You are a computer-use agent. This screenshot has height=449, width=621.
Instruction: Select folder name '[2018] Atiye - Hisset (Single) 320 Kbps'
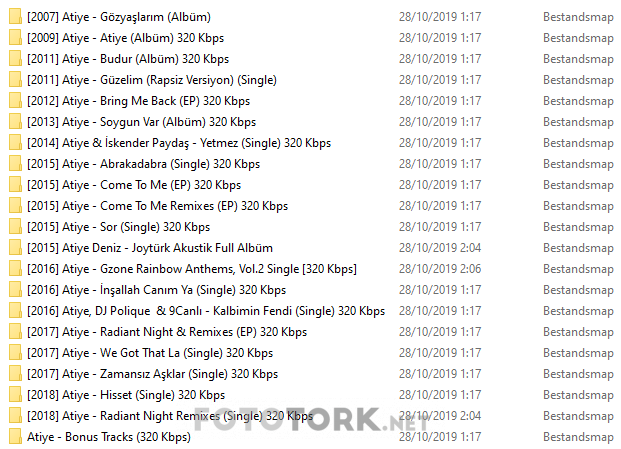pyautogui.click(x=126, y=395)
